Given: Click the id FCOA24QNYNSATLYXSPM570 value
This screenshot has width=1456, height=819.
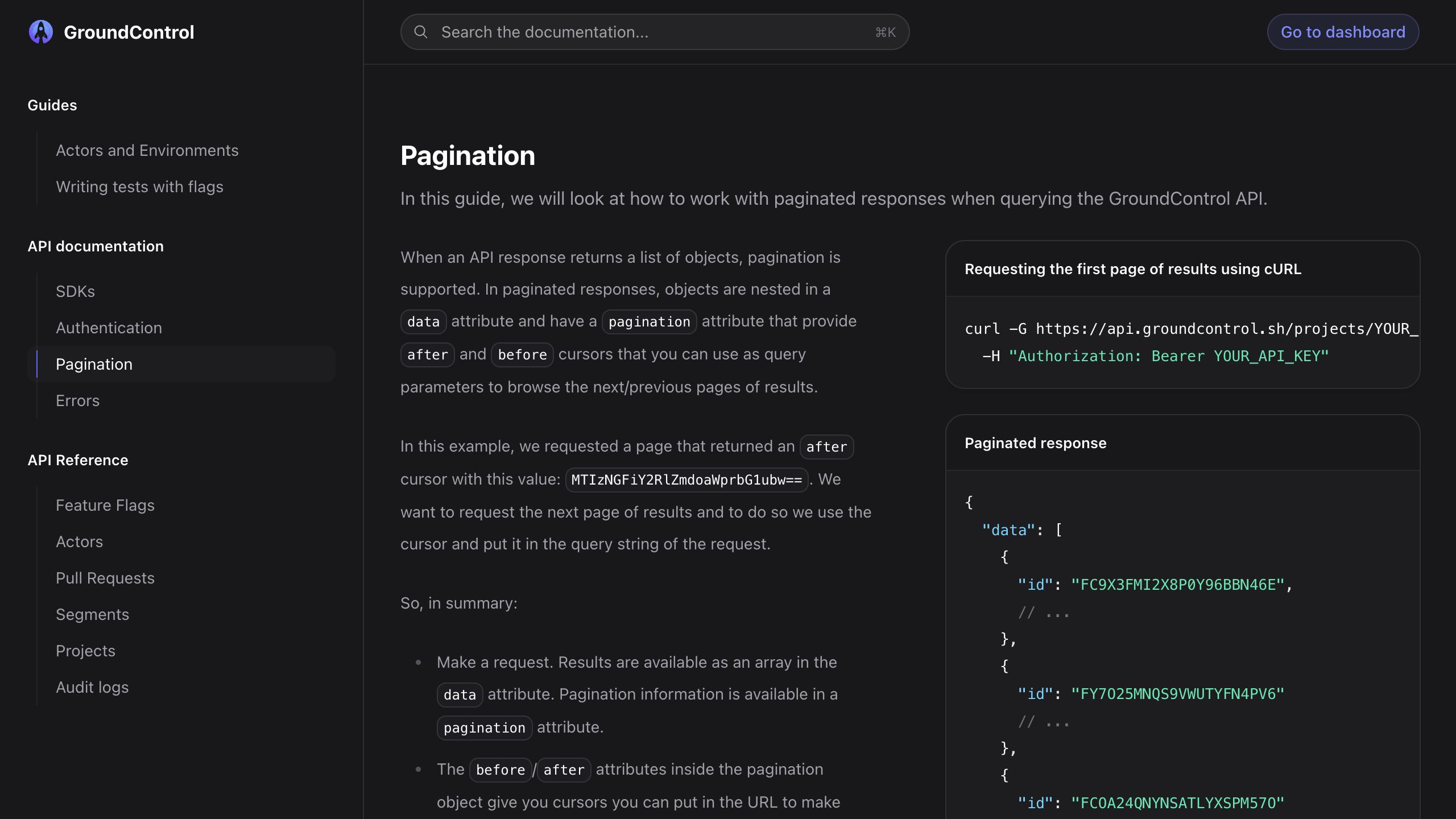Looking at the screenshot, I should point(1177,803).
